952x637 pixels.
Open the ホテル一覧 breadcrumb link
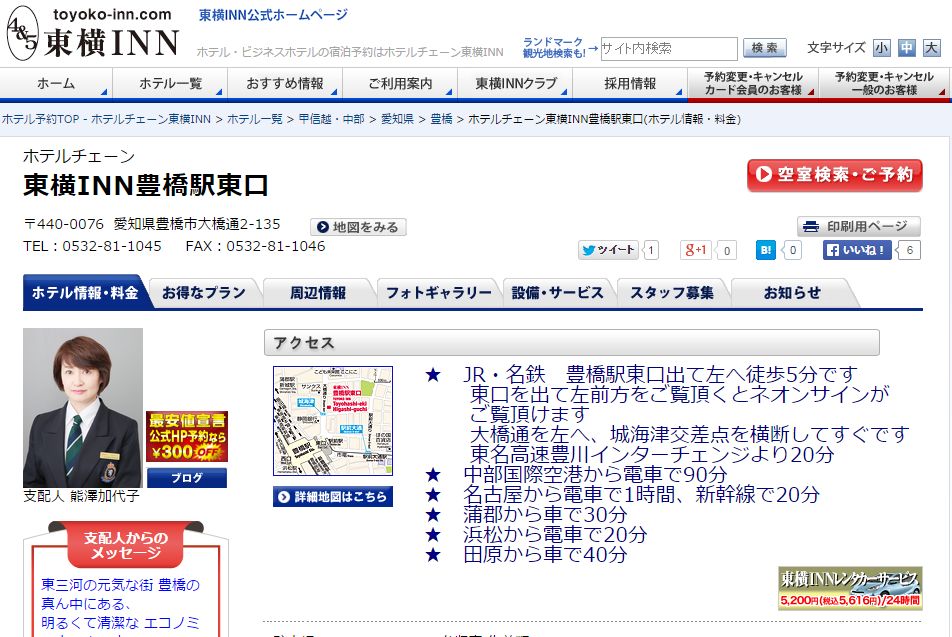pyautogui.click(x=255, y=119)
